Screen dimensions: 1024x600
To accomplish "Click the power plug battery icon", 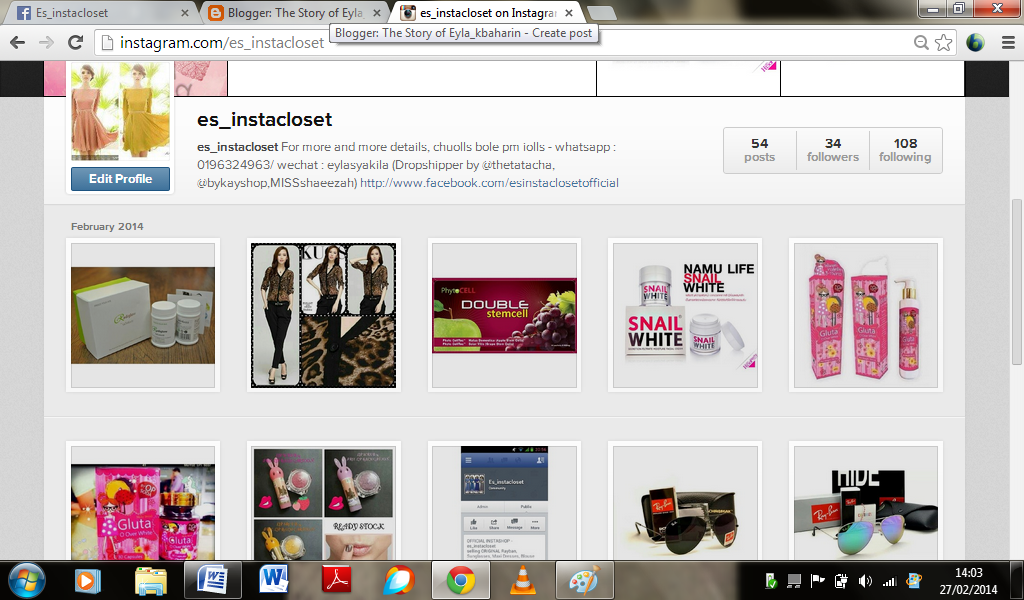I will (x=841, y=580).
